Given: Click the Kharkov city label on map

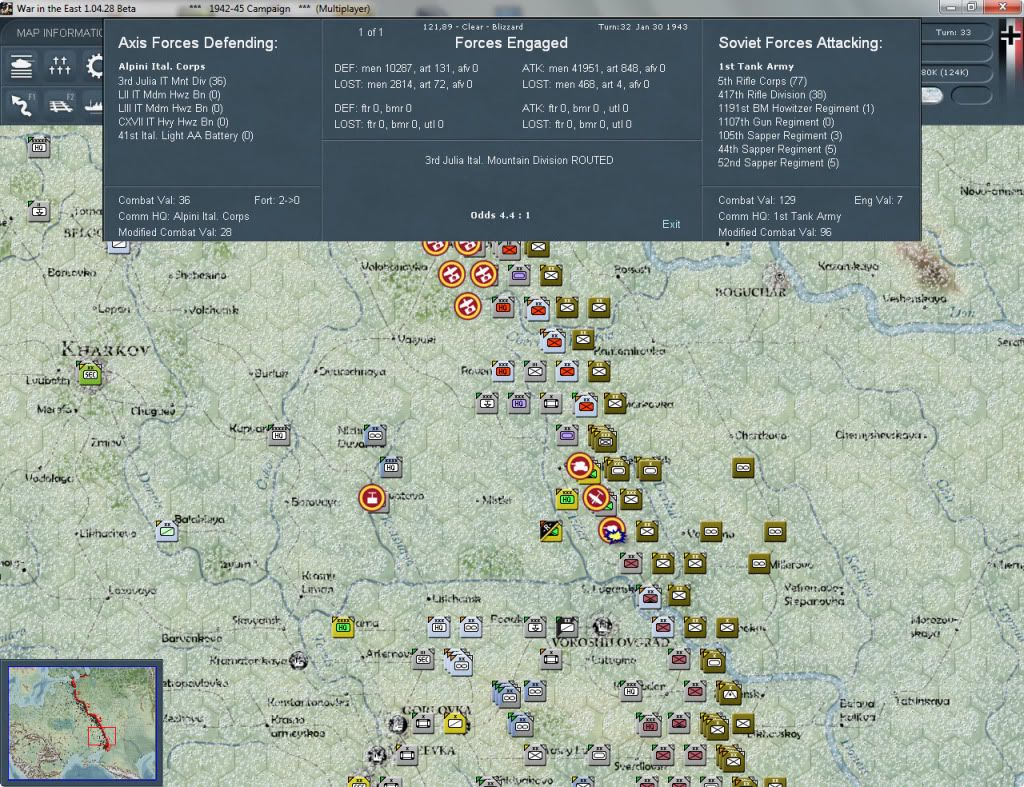Looking at the screenshot, I should [x=106, y=350].
